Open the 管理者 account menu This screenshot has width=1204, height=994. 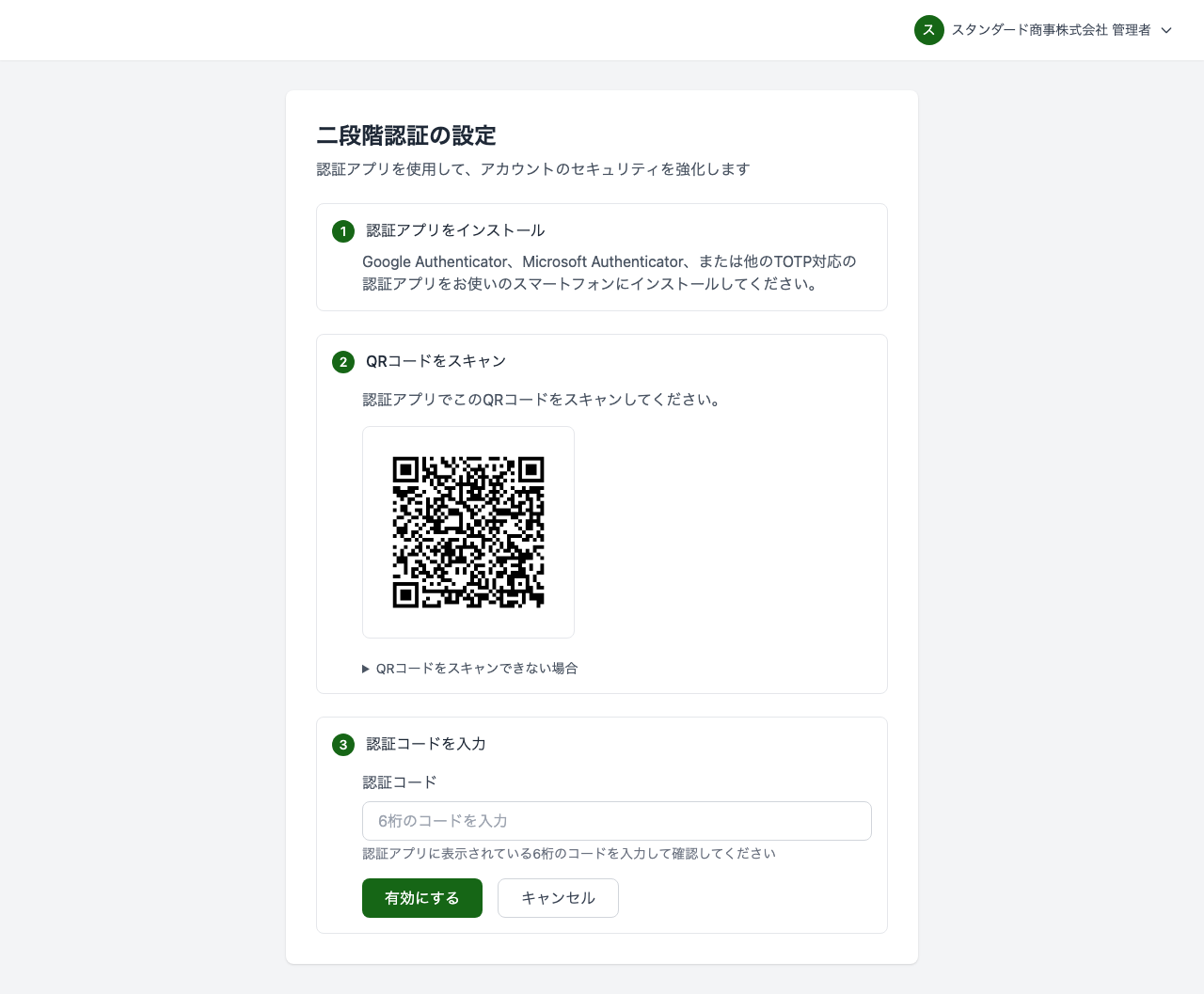(x=1130, y=30)
